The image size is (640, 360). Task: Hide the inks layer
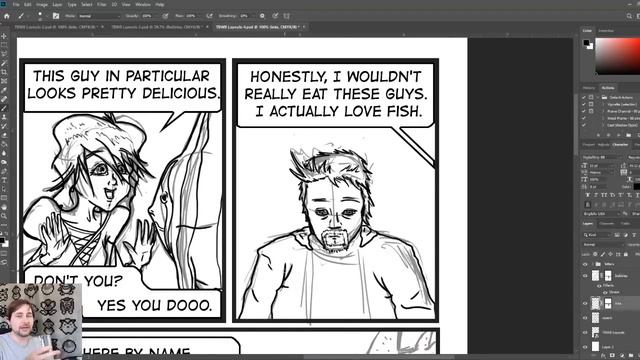[x=585, y=304]
